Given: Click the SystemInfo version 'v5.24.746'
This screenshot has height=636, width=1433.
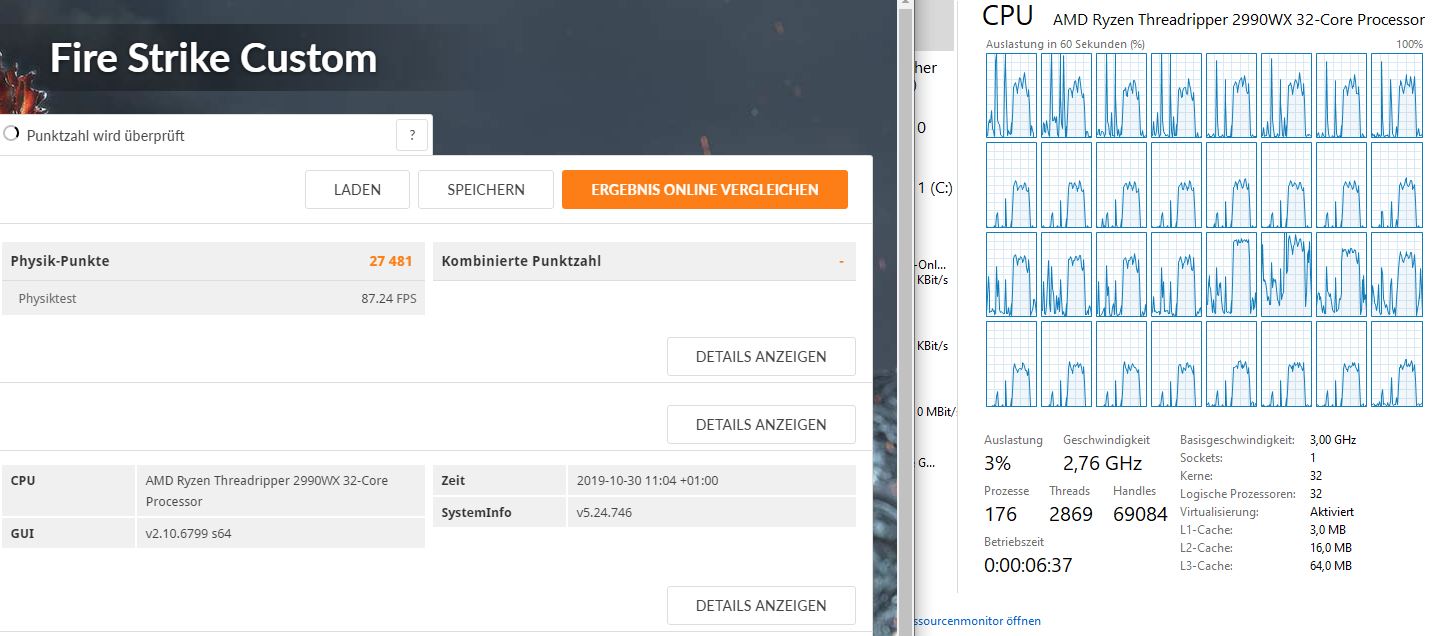Looking at the screenshot, I should [x=604, y=512].
